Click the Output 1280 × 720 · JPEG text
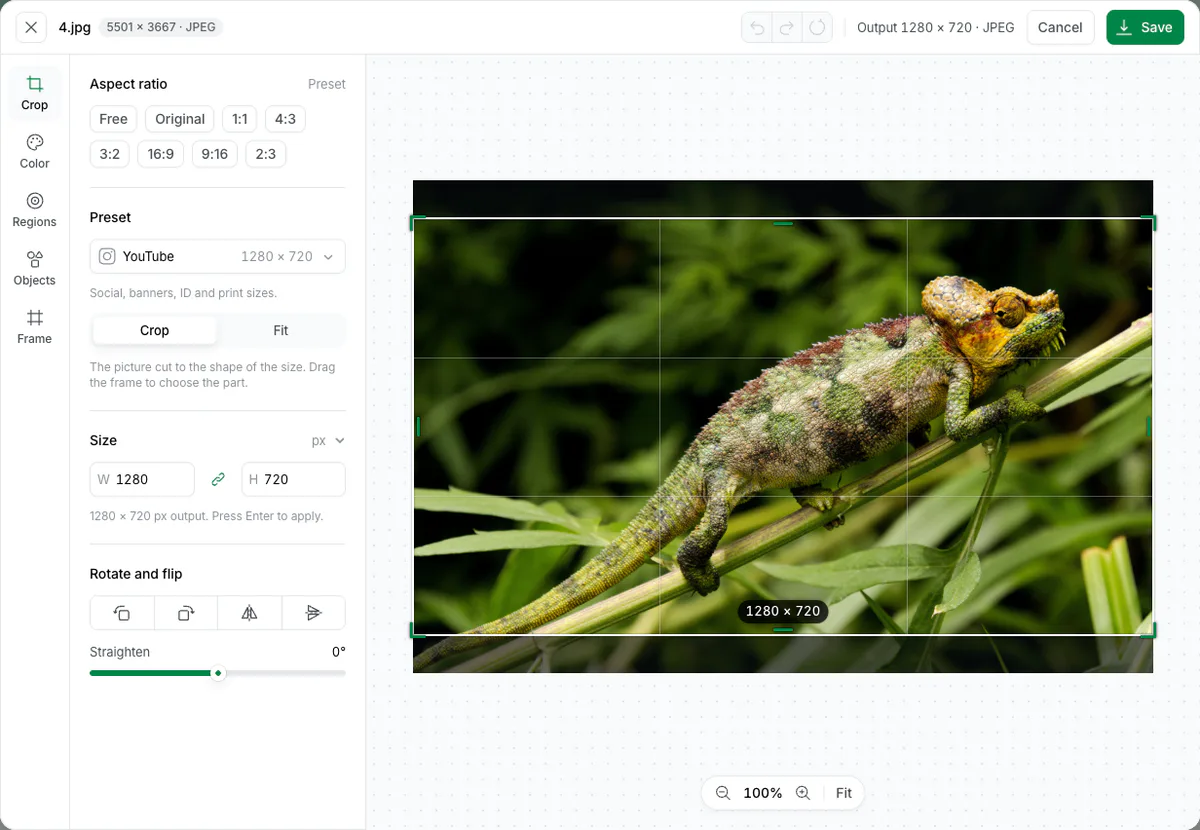This screenshot has height=830, width=1200. click(x=936, y=28)
